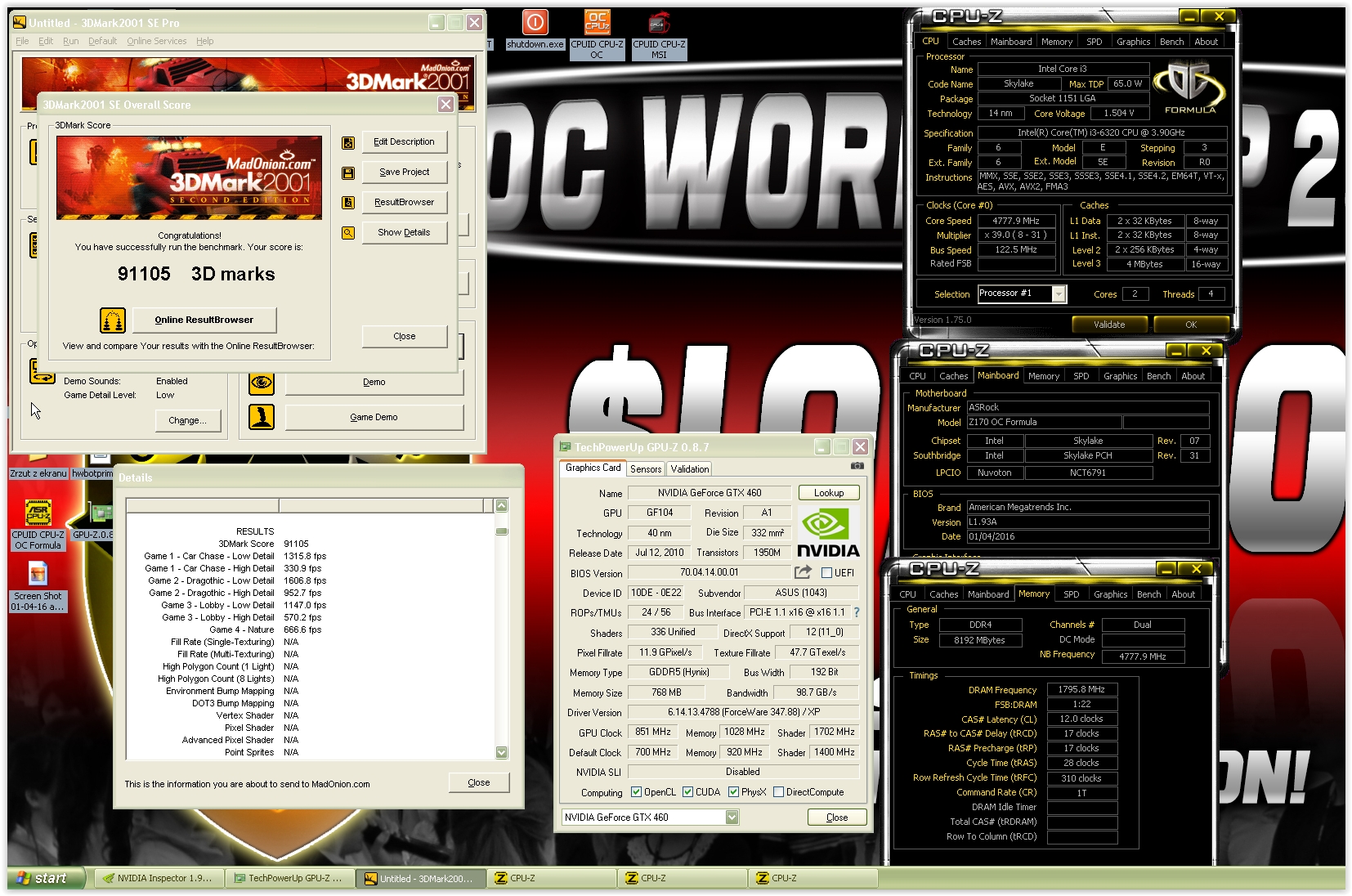Toggle the OpenCL checkbox
The width and height of the screenshot is (1352, 896).
[x=637, y=792]
